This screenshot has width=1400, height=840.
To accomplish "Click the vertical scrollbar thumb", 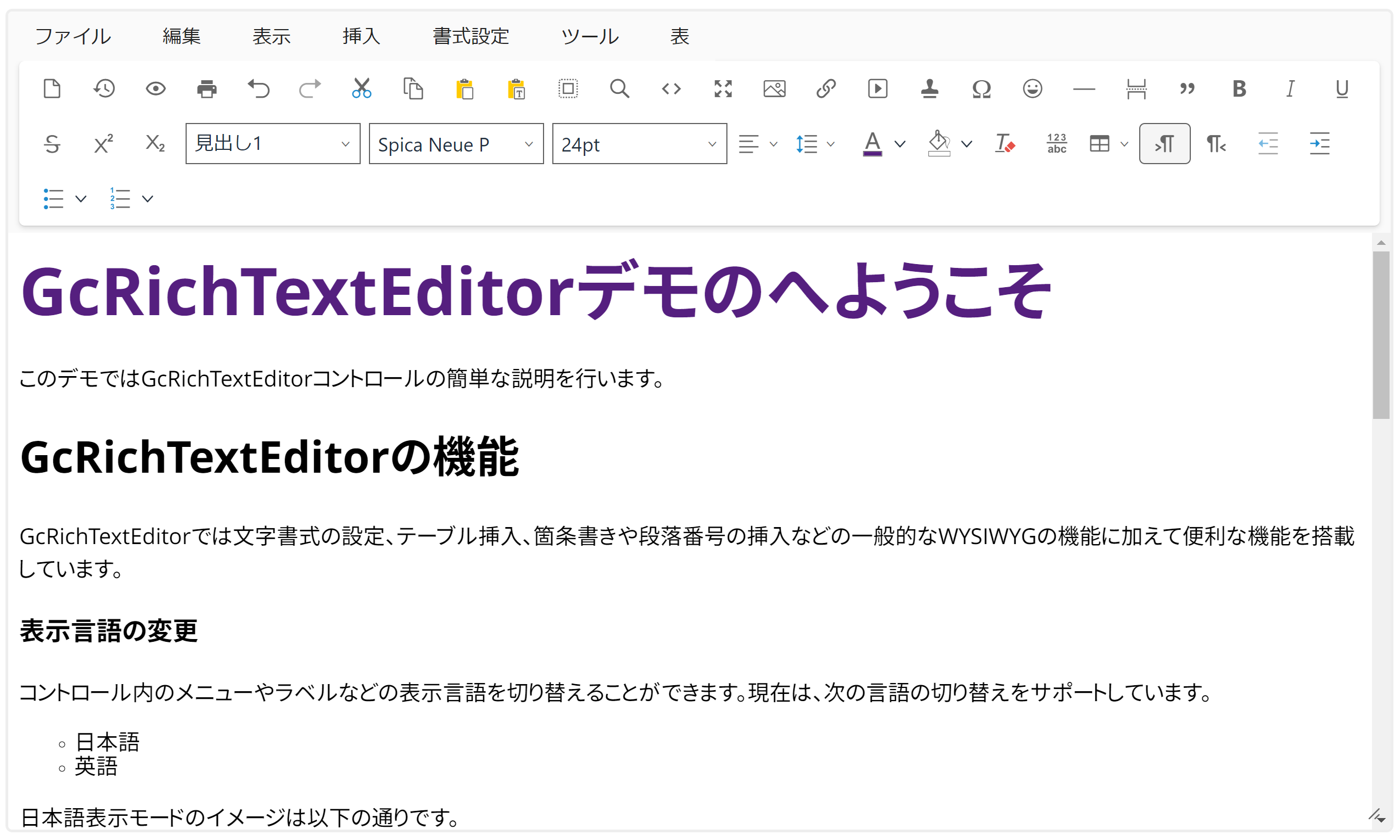I will [1381, 335].
